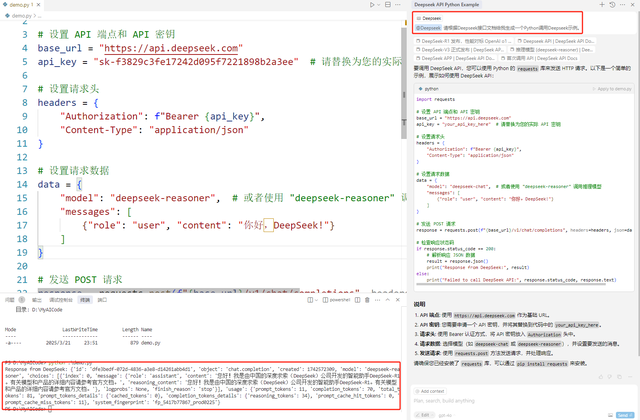The width and height of the screenshot is (640, 420).
Task: Select the Deepseek API Python Example chat tab
Action: point(447,4)
